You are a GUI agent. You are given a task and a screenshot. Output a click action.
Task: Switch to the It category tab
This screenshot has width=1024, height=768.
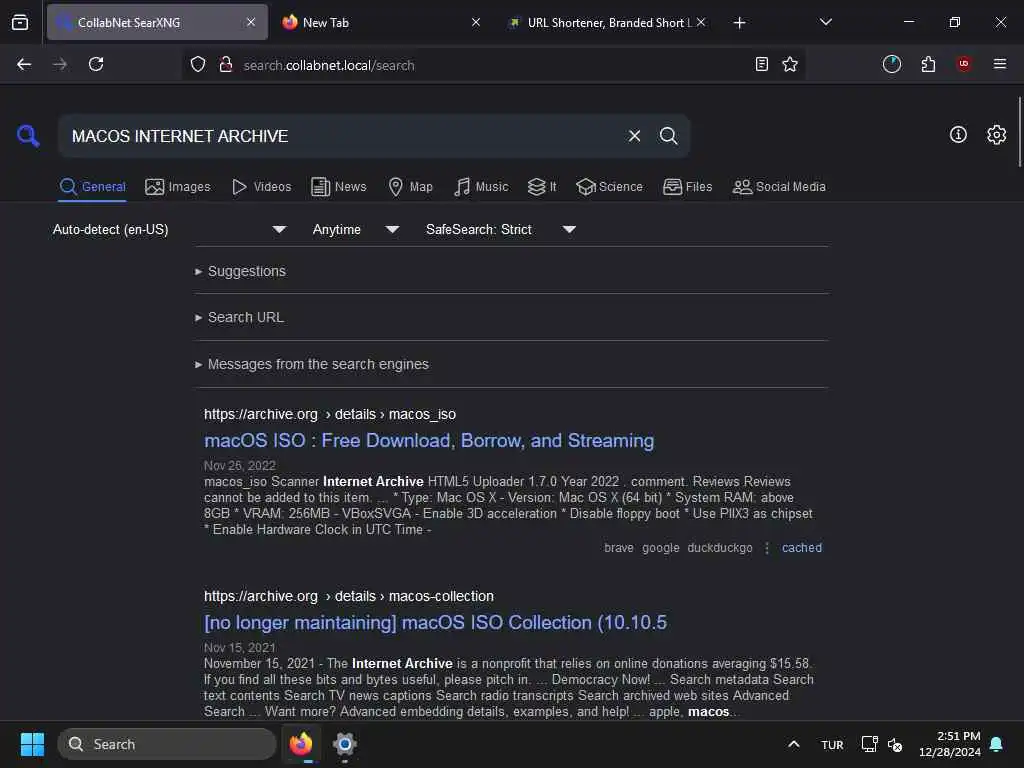(x=542, y=187)
